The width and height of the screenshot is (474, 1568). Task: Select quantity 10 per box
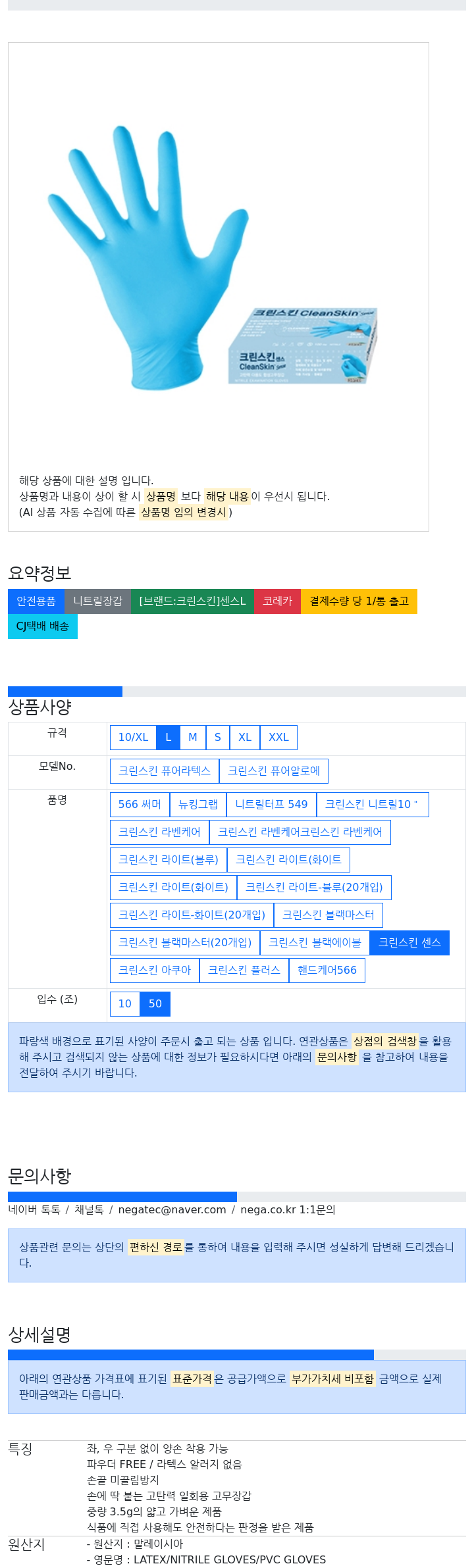click(125, 1004)
